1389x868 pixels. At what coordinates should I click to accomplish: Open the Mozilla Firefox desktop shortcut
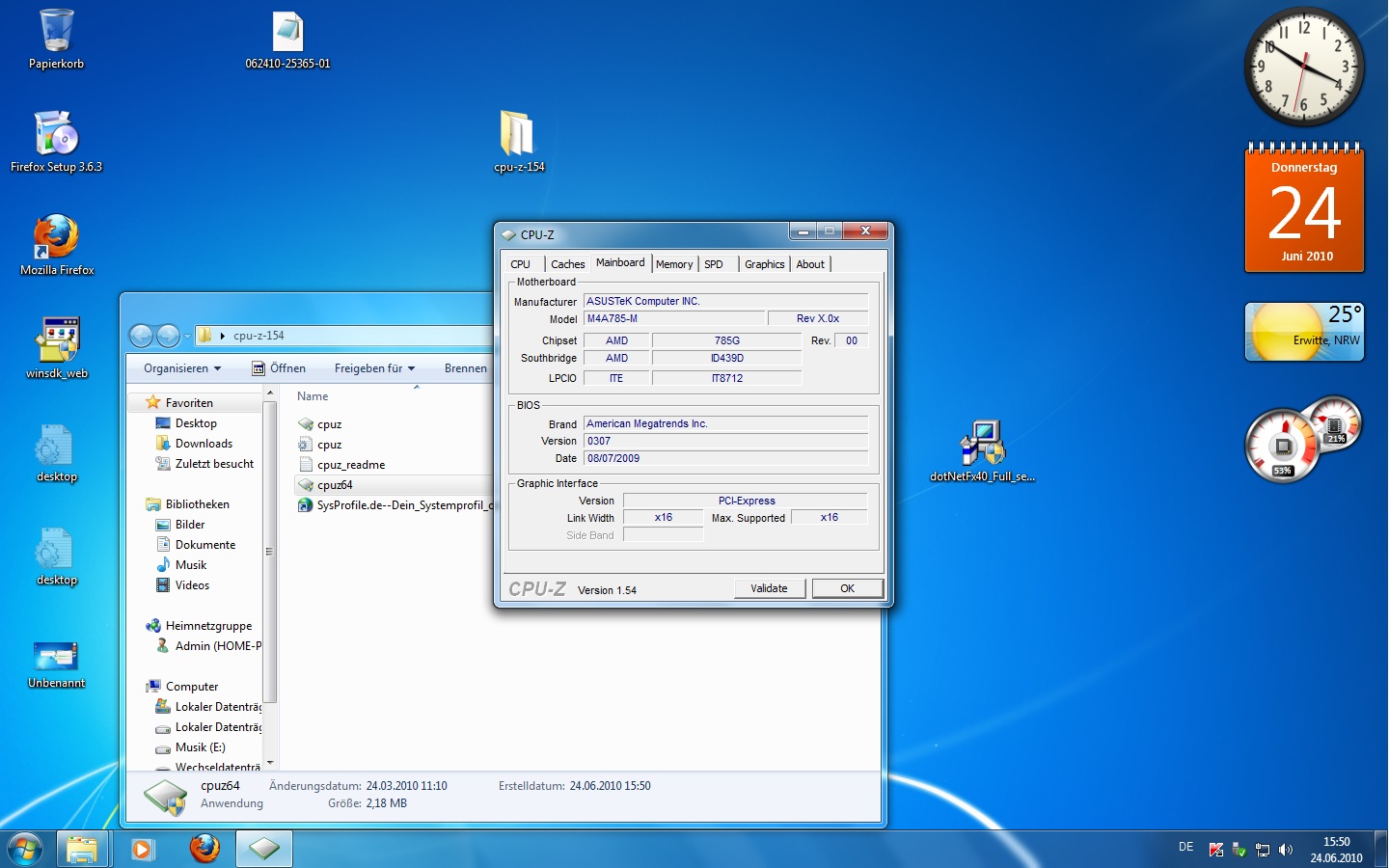tap(57, 245)
